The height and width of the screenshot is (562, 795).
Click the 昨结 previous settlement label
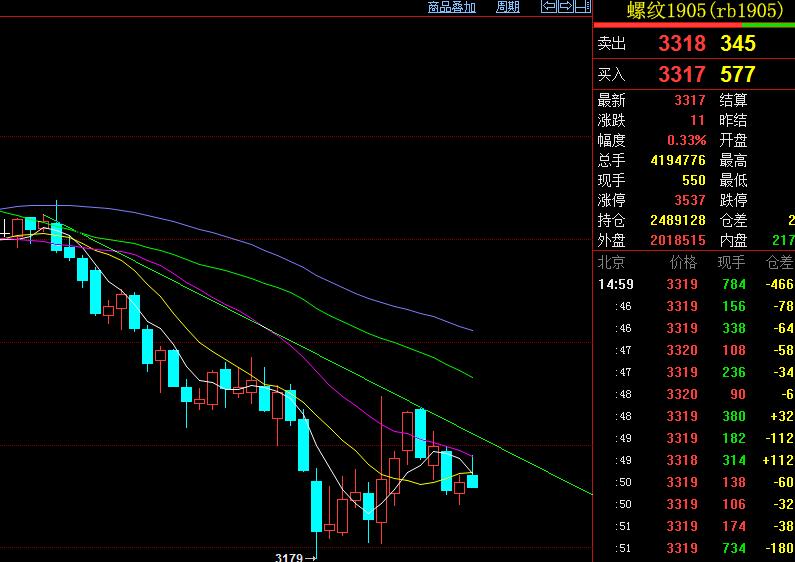[x=733, y=120]
